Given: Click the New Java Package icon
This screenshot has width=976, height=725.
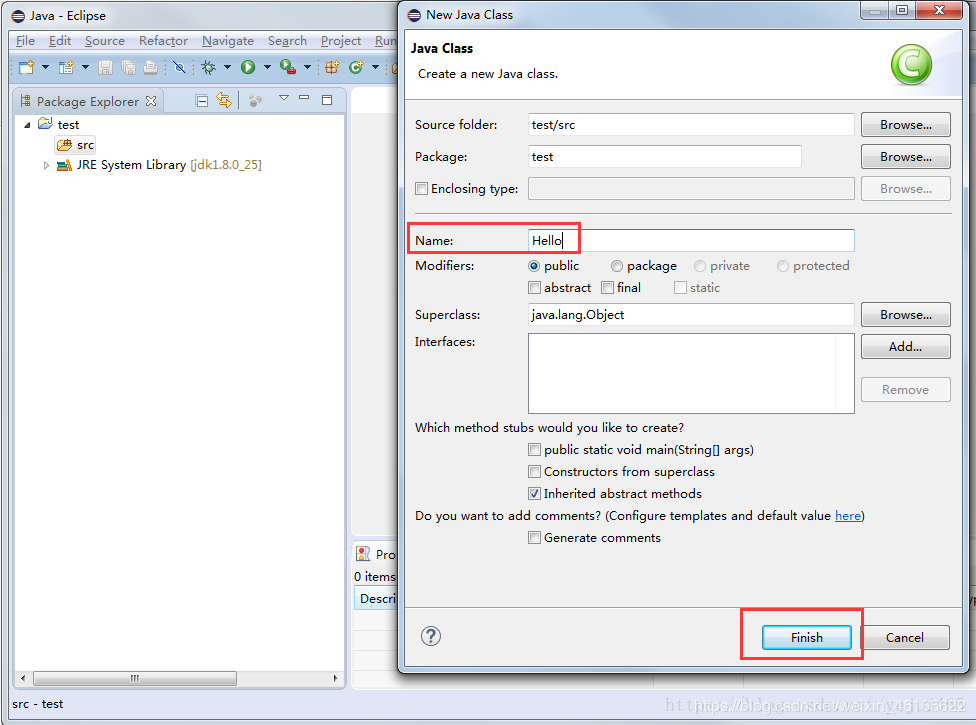Looking at the screenshot, I should click(x=332, y=67).
